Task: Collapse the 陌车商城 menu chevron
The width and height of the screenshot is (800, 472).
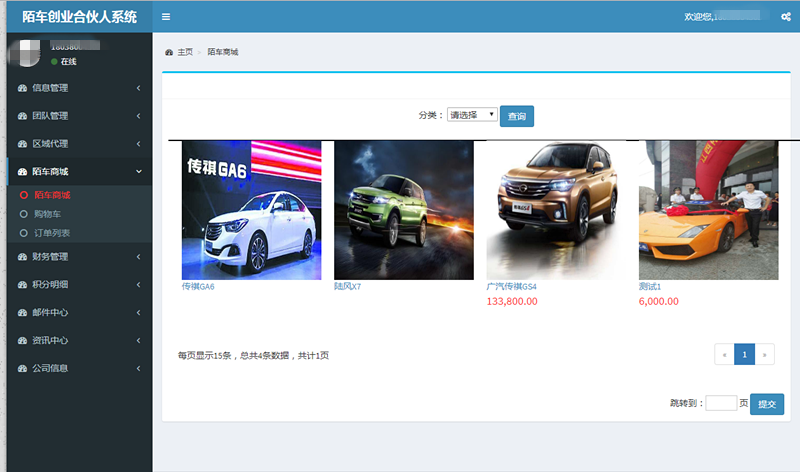Action: click(139, 171)
